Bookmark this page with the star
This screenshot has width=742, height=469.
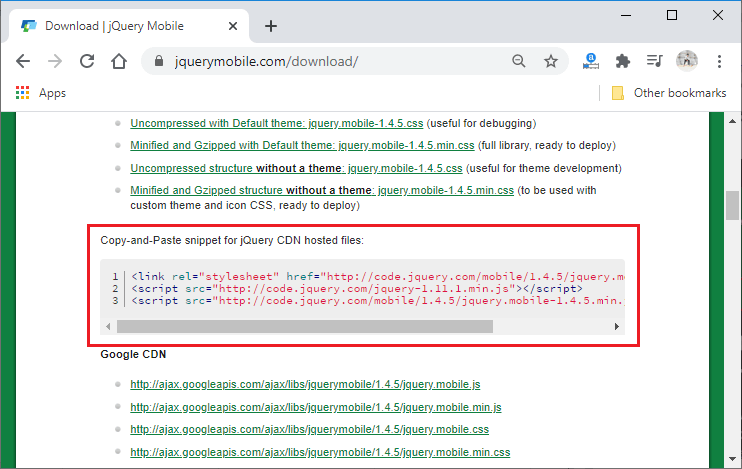tap(551, 61)
